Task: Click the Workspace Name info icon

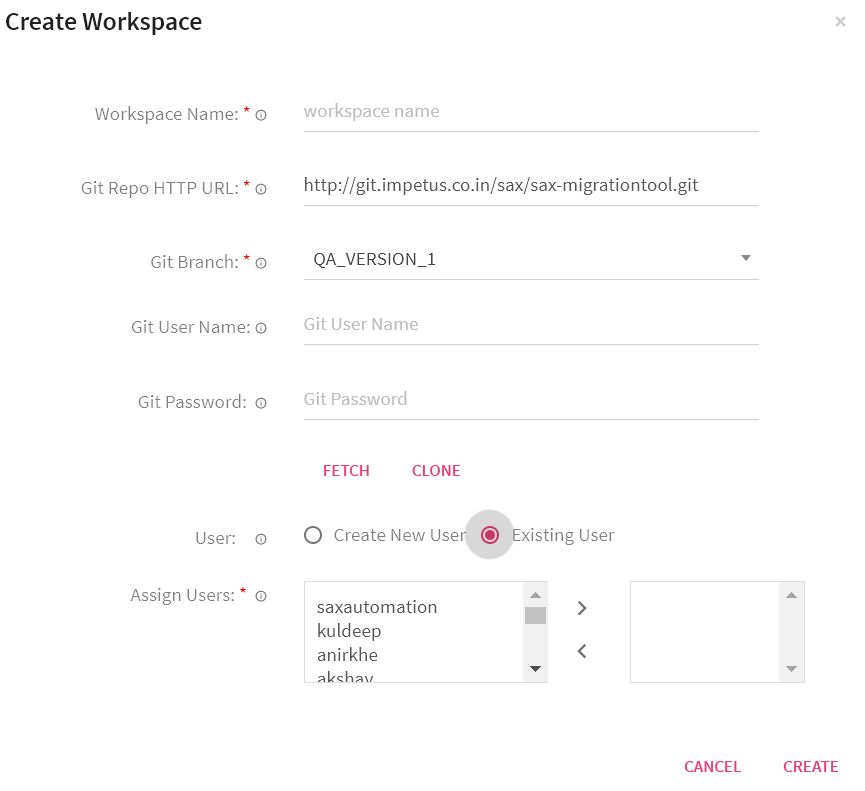Action: 260,115
